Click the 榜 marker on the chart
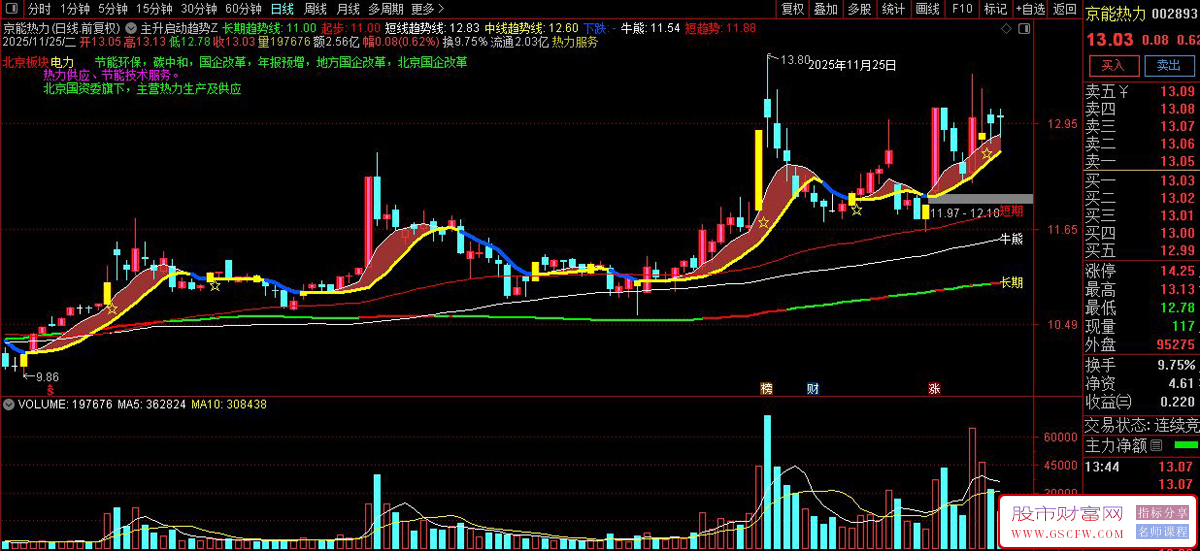The height and width of the screenshot is (551, 1200). click(767, 388)
